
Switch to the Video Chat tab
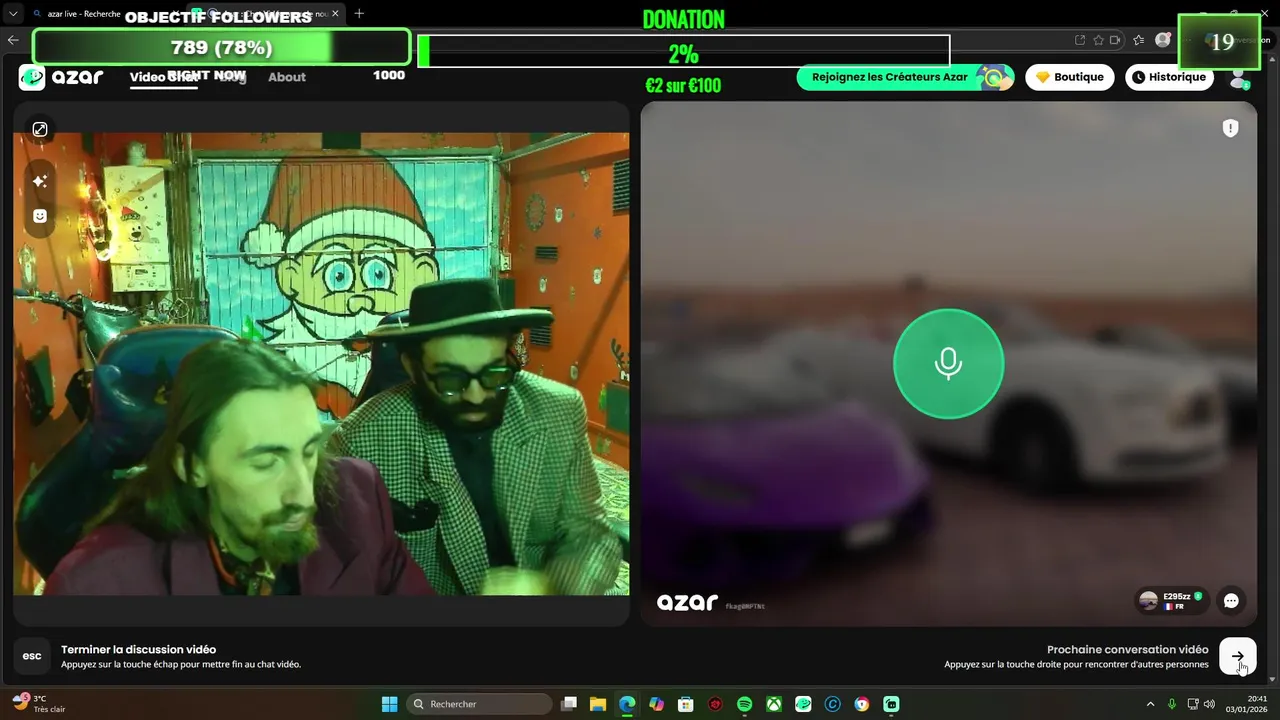pos(162,77)
